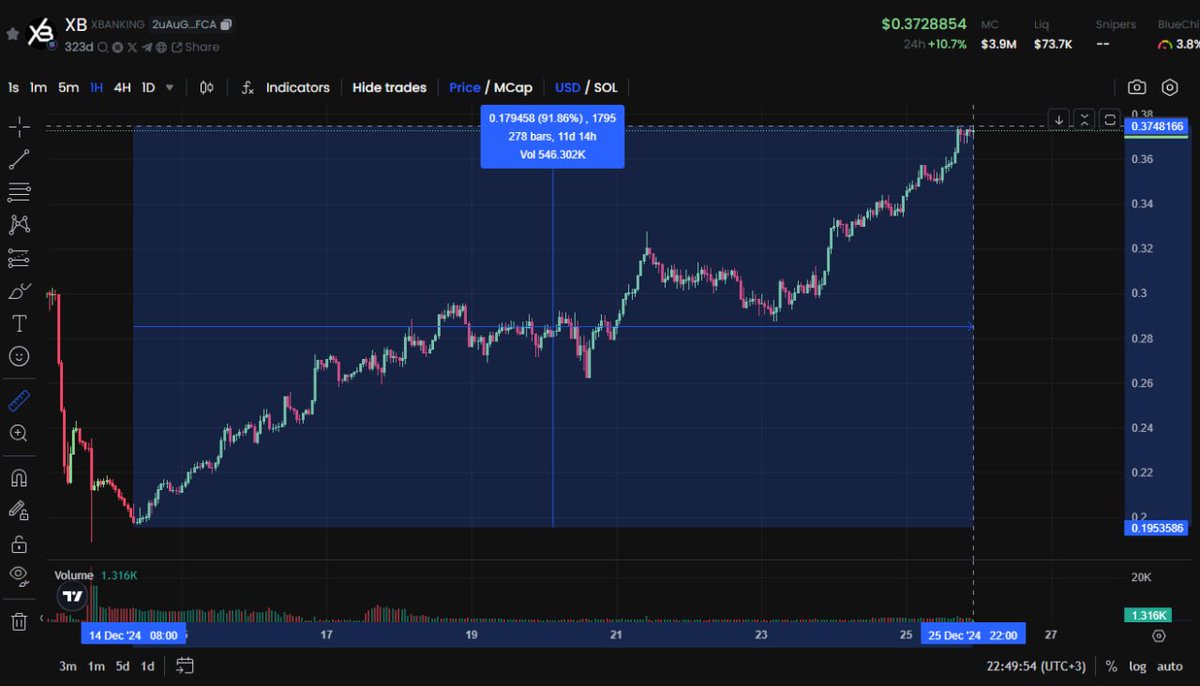Open the candlestick chart type selector

click(207, 87)
